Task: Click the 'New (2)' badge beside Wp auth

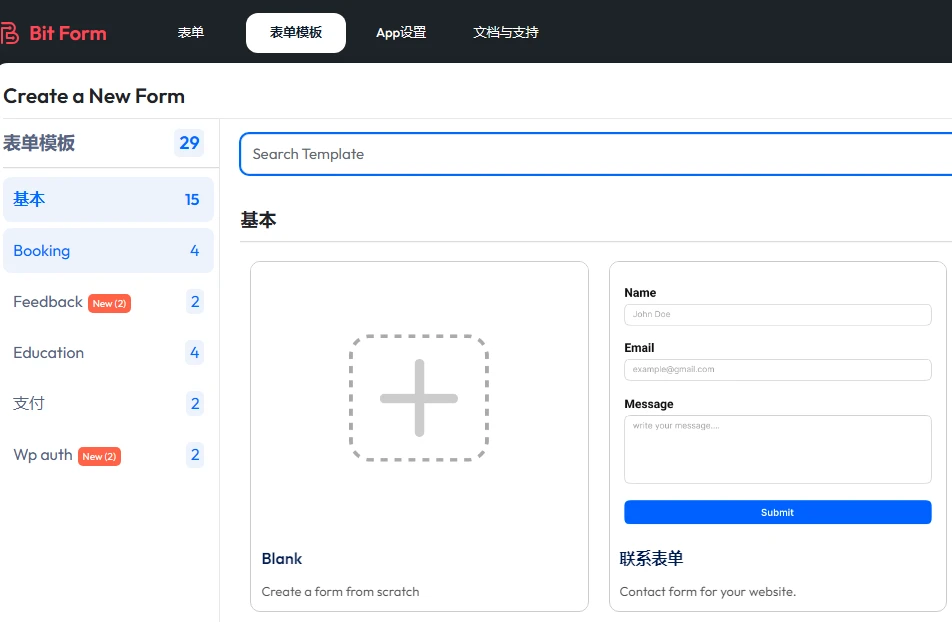Action: point(99,455)
